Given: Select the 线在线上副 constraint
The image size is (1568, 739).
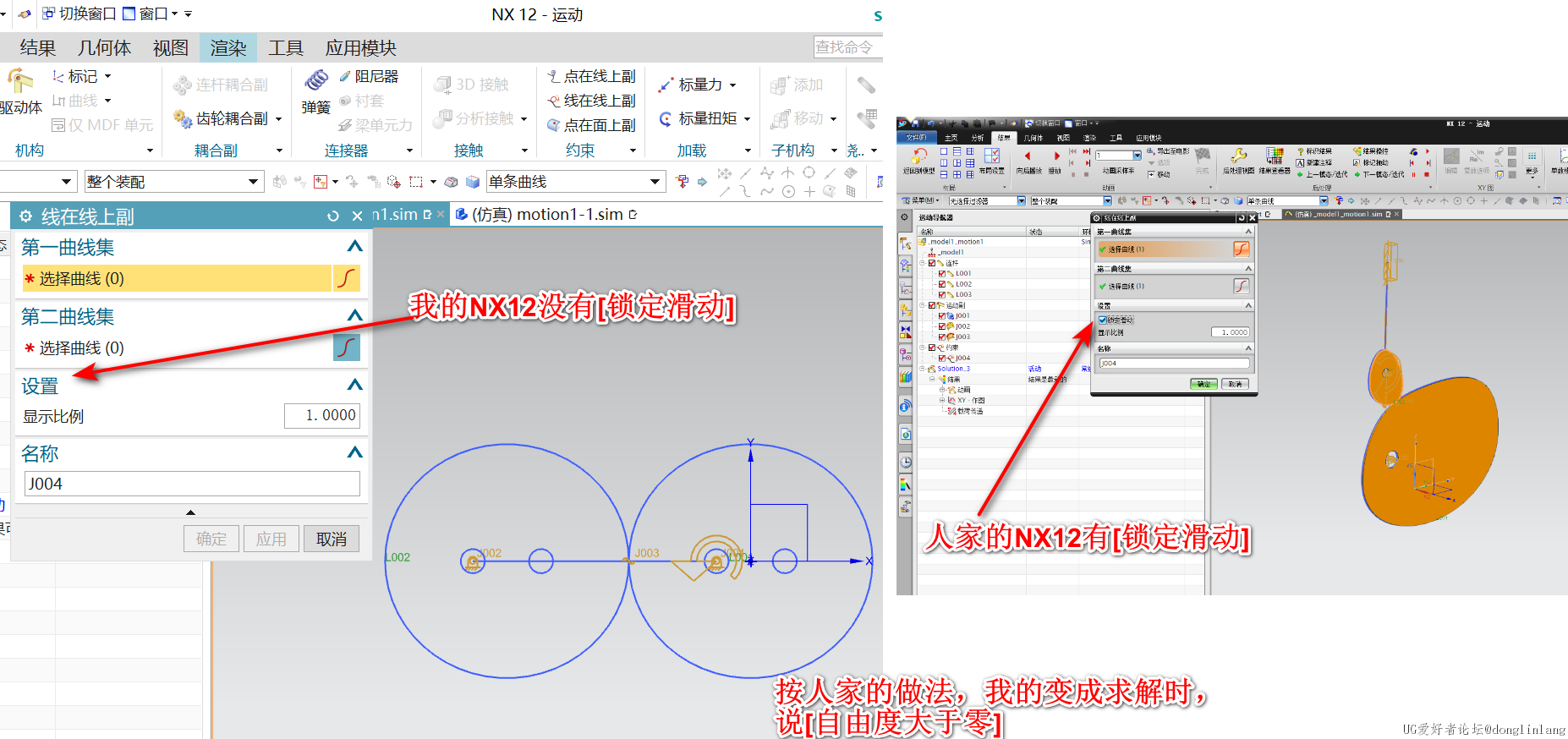Looking at the screenshot, I should tap(591, 101).
